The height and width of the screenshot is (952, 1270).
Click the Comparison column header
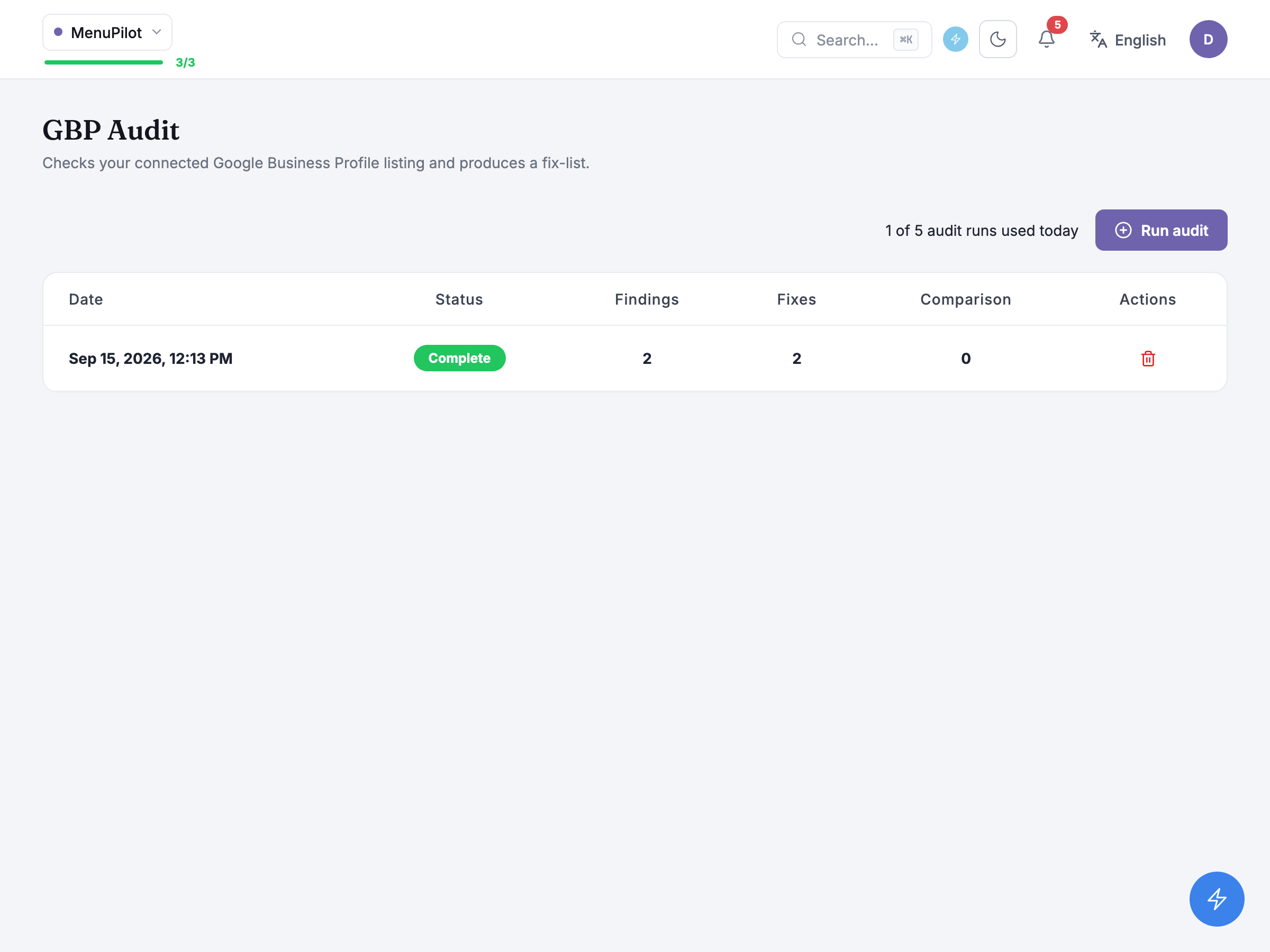point(966,299)
